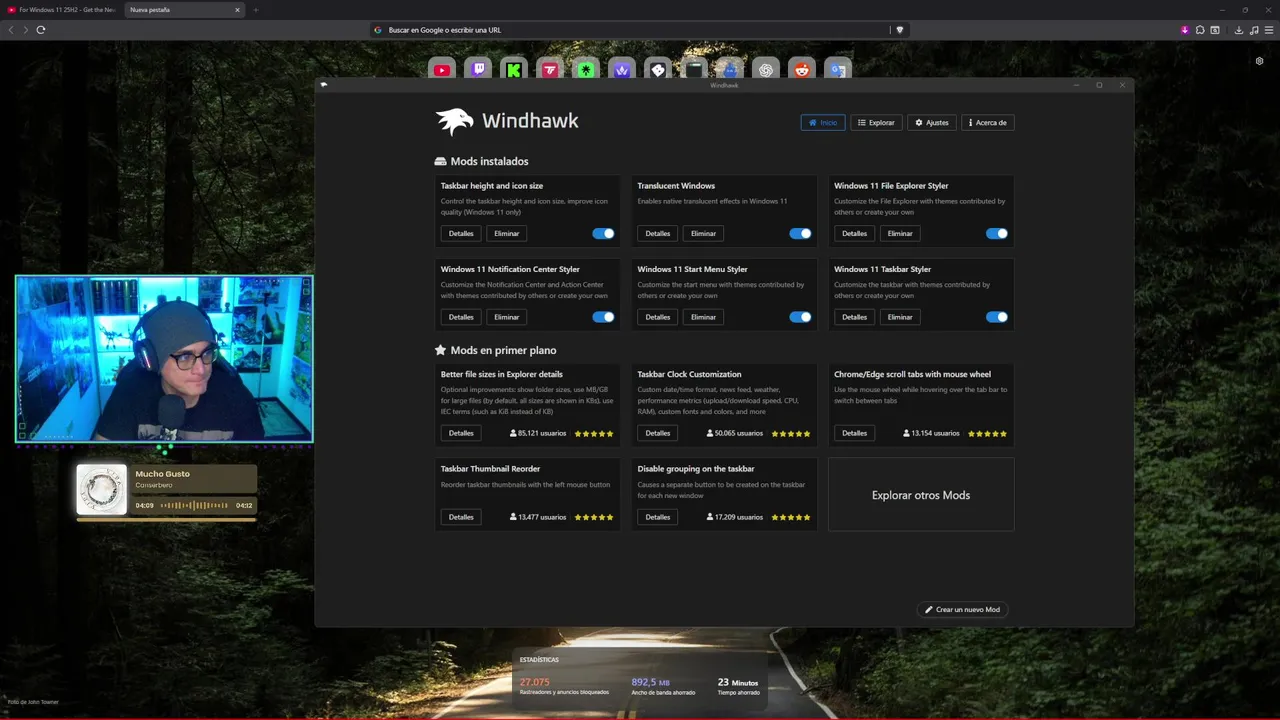Click the Windhawk hawk logo

454,122
